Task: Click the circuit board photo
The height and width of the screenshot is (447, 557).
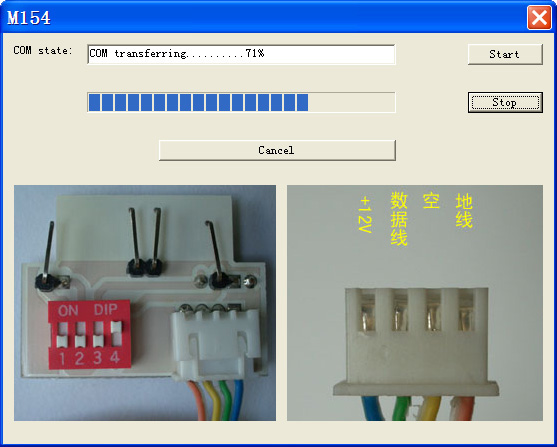Action: pos(145,303)
